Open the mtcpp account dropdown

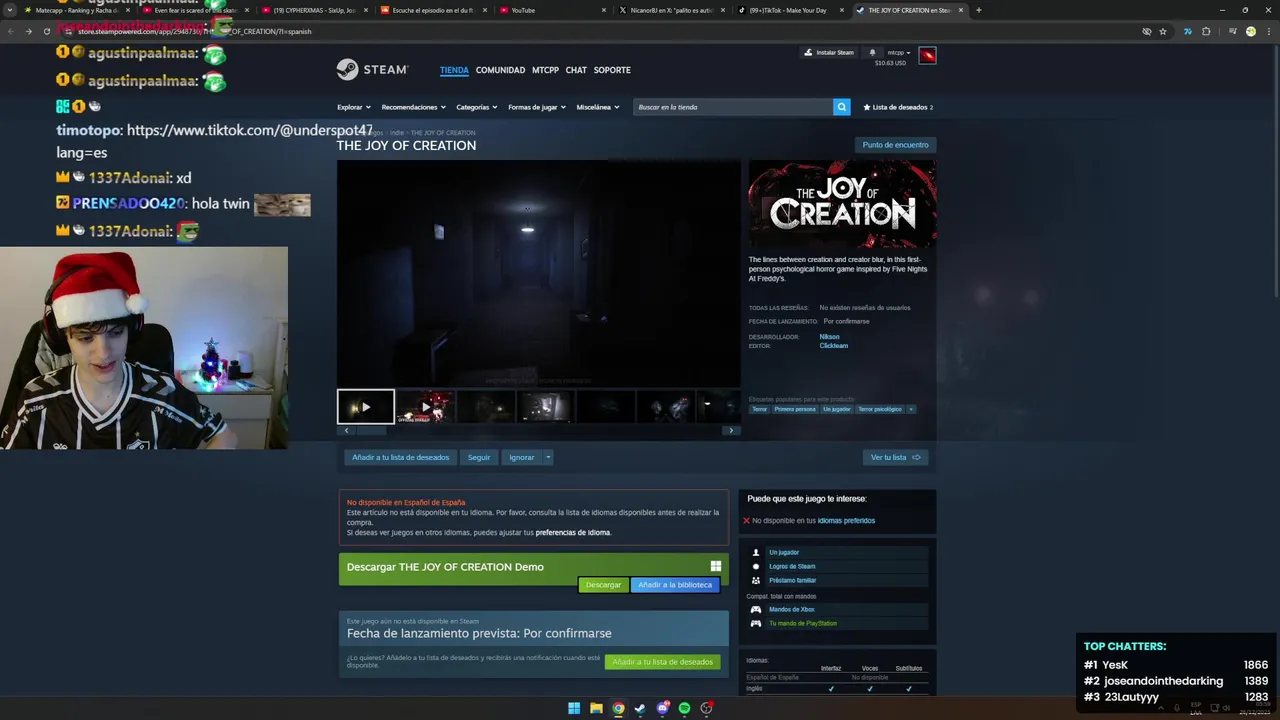(x=899, y=52)
